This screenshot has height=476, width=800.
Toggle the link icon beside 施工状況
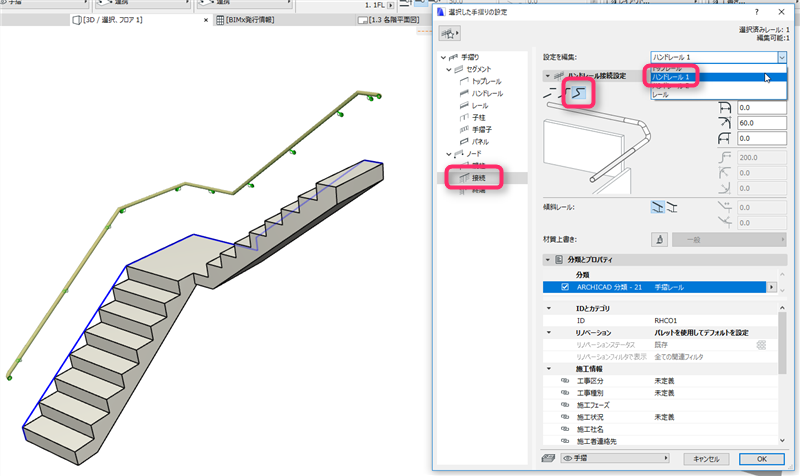[565, 417]
